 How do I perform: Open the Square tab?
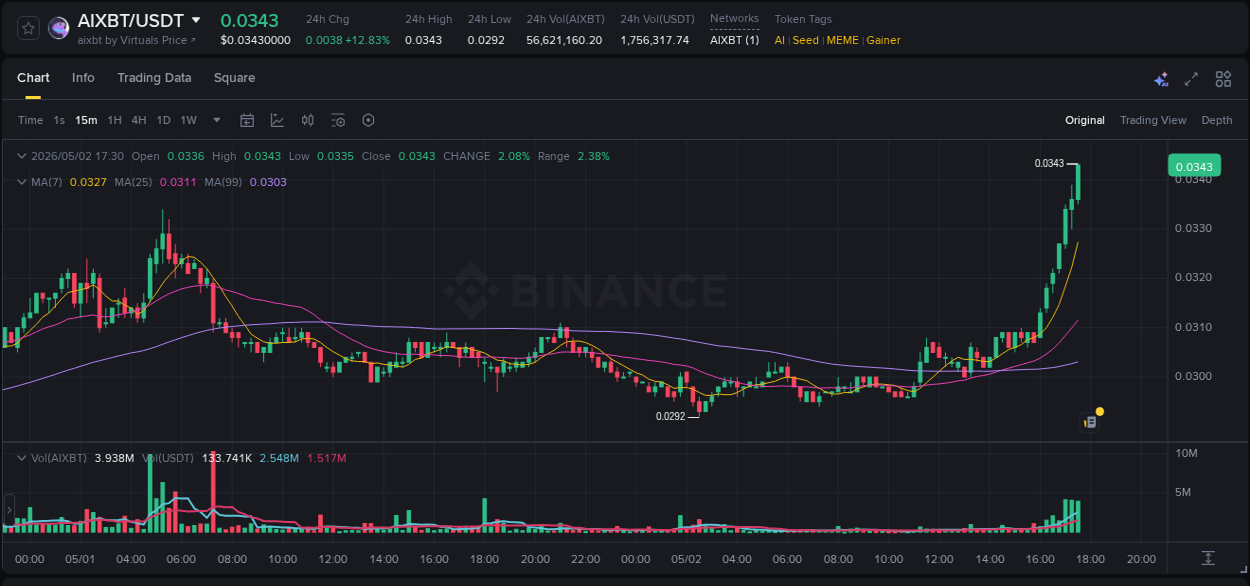pyautogui.click(x=234, y=78)
